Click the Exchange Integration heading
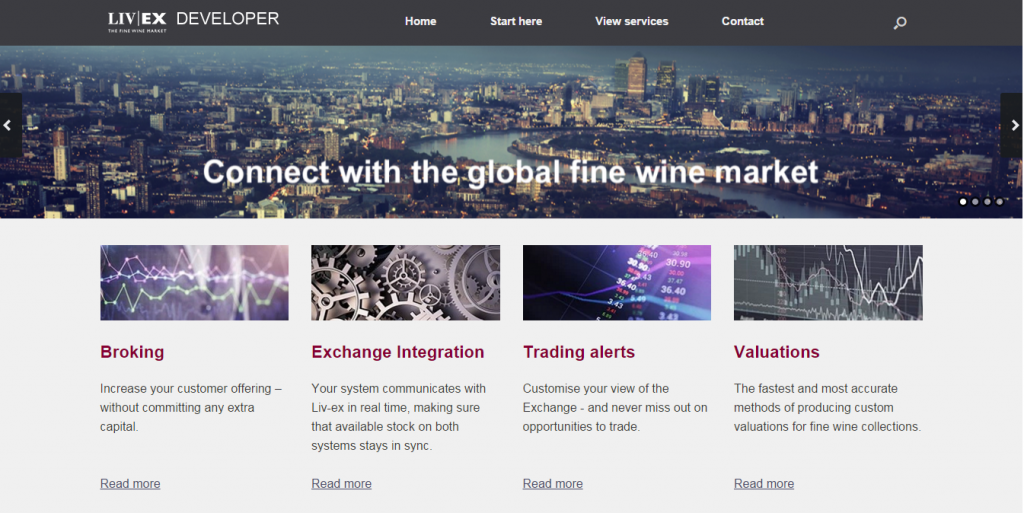This screenshot has height=513, width=1024. pyautogui.click(x=398, y=352)
